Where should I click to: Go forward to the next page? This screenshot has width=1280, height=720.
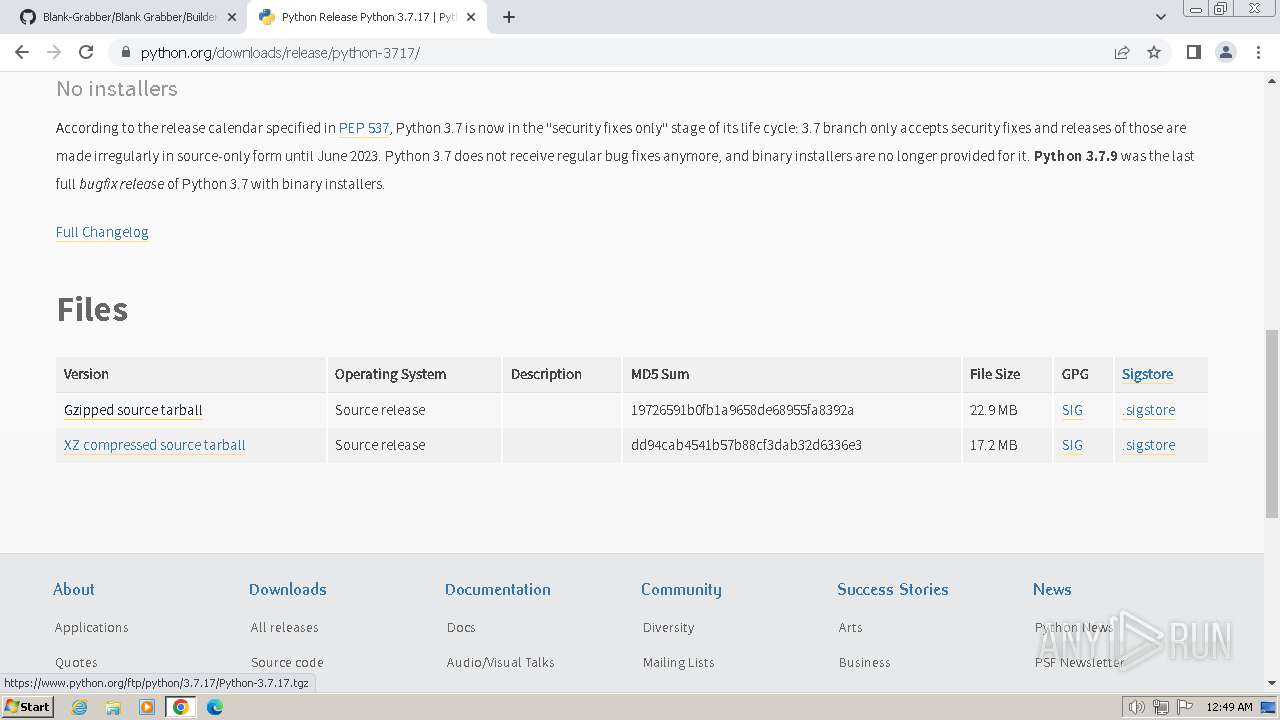tap(54, 52)
